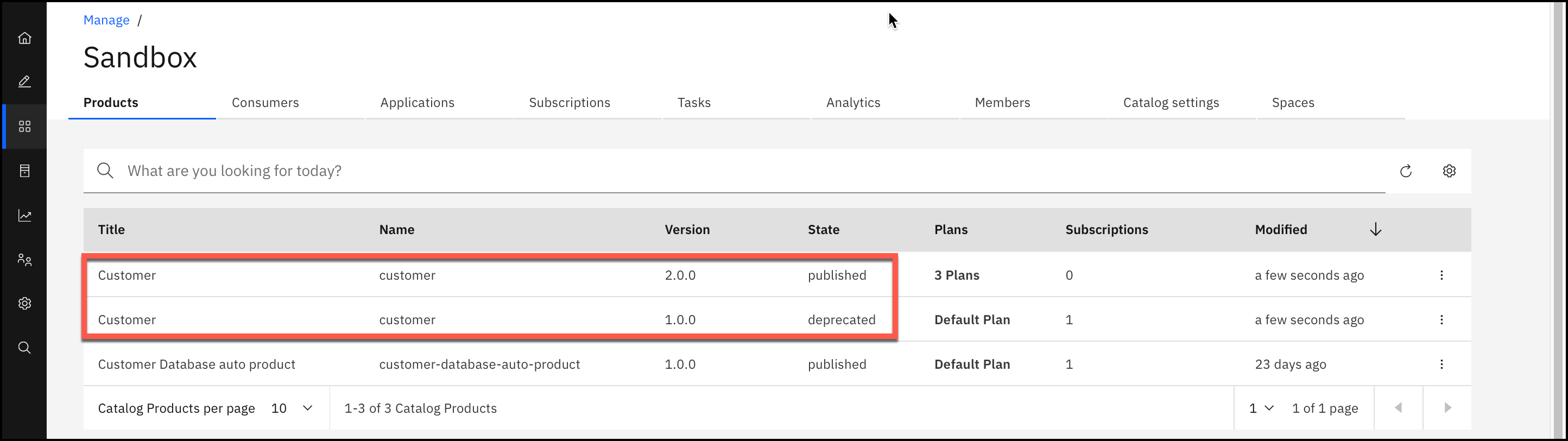Refresh the products table

click(1406, 171)
